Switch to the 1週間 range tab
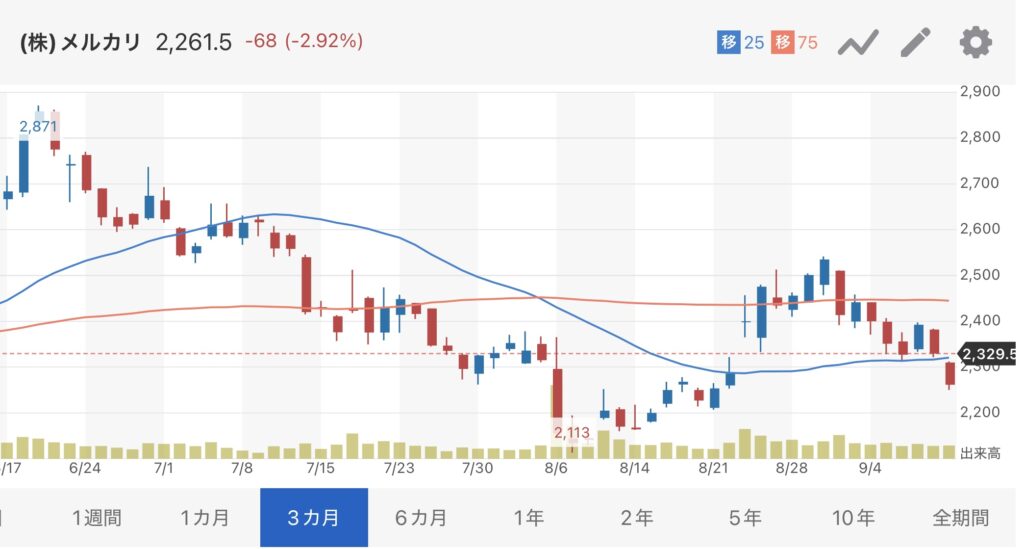The width and height of the screenshot is (1024, 549). tap(97, 518)
